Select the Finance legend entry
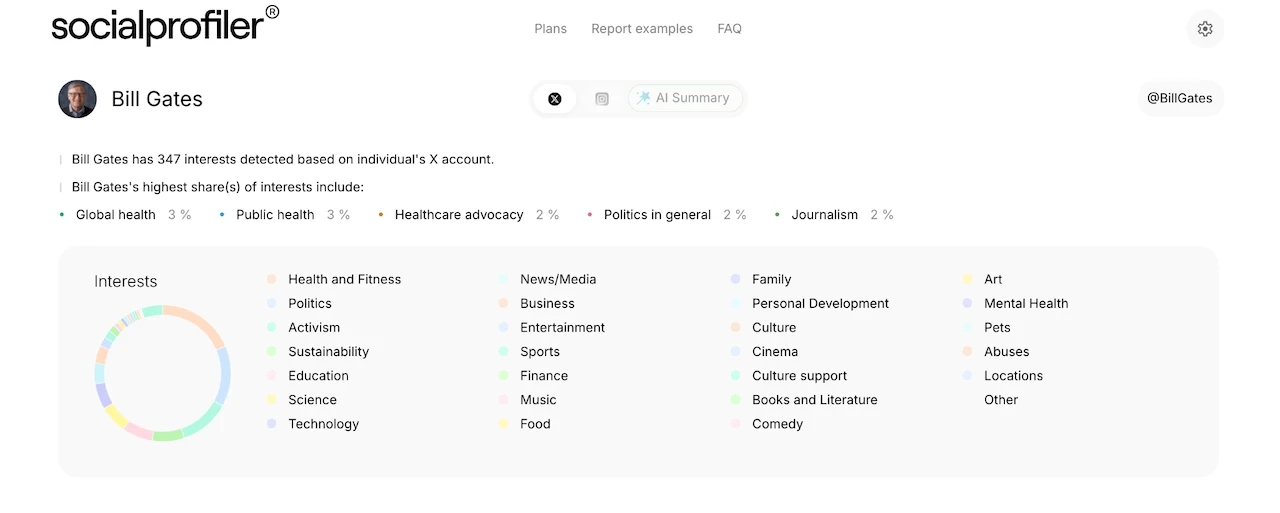The image size is (1280, 513). [x=533, y=376]
